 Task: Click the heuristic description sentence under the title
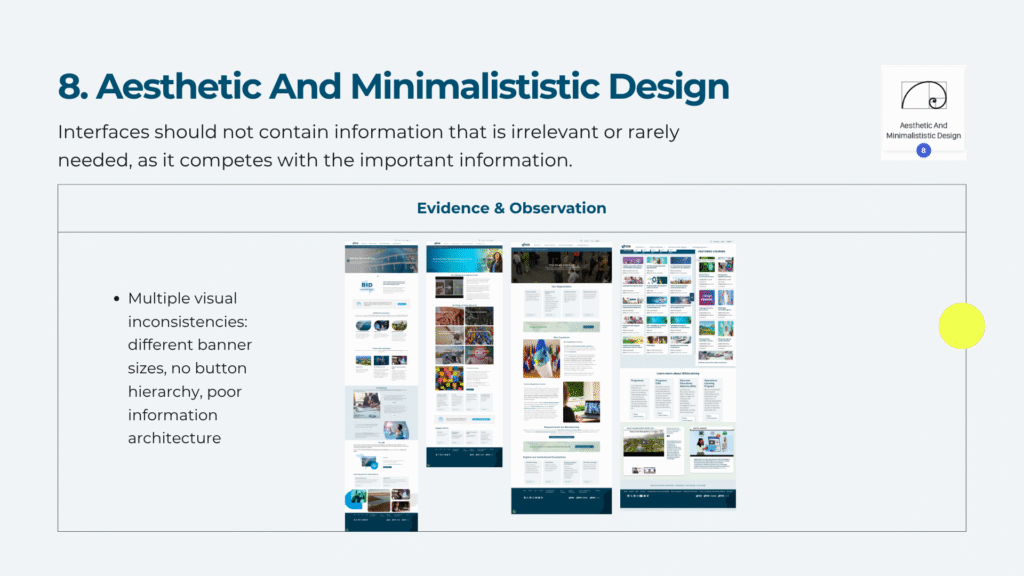coord(370,146)
